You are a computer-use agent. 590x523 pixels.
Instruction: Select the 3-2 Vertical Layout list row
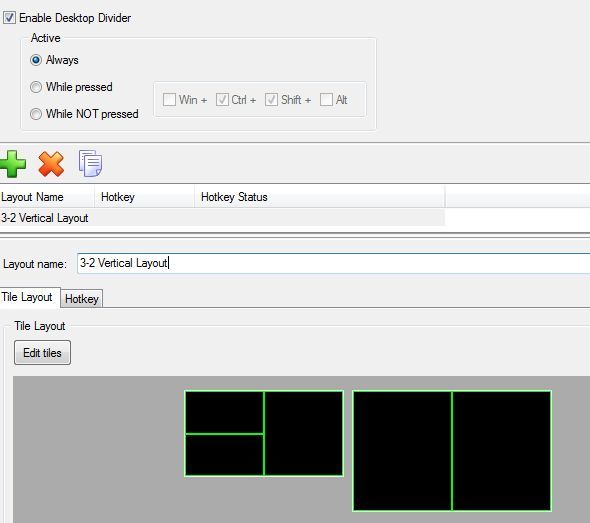pos(222,218)
